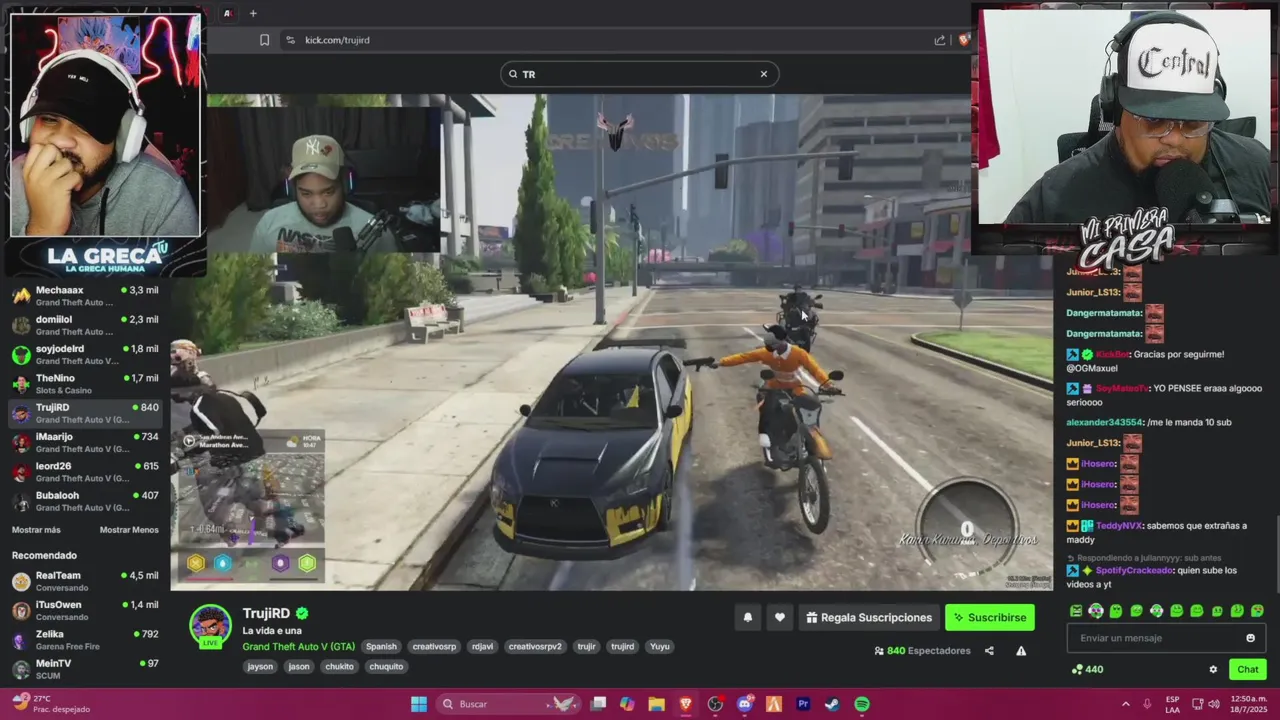The width and height of the screenshot is (1280, 720).
Task: Expand list with Mostrar más
Action: click(x=36, y=530)
